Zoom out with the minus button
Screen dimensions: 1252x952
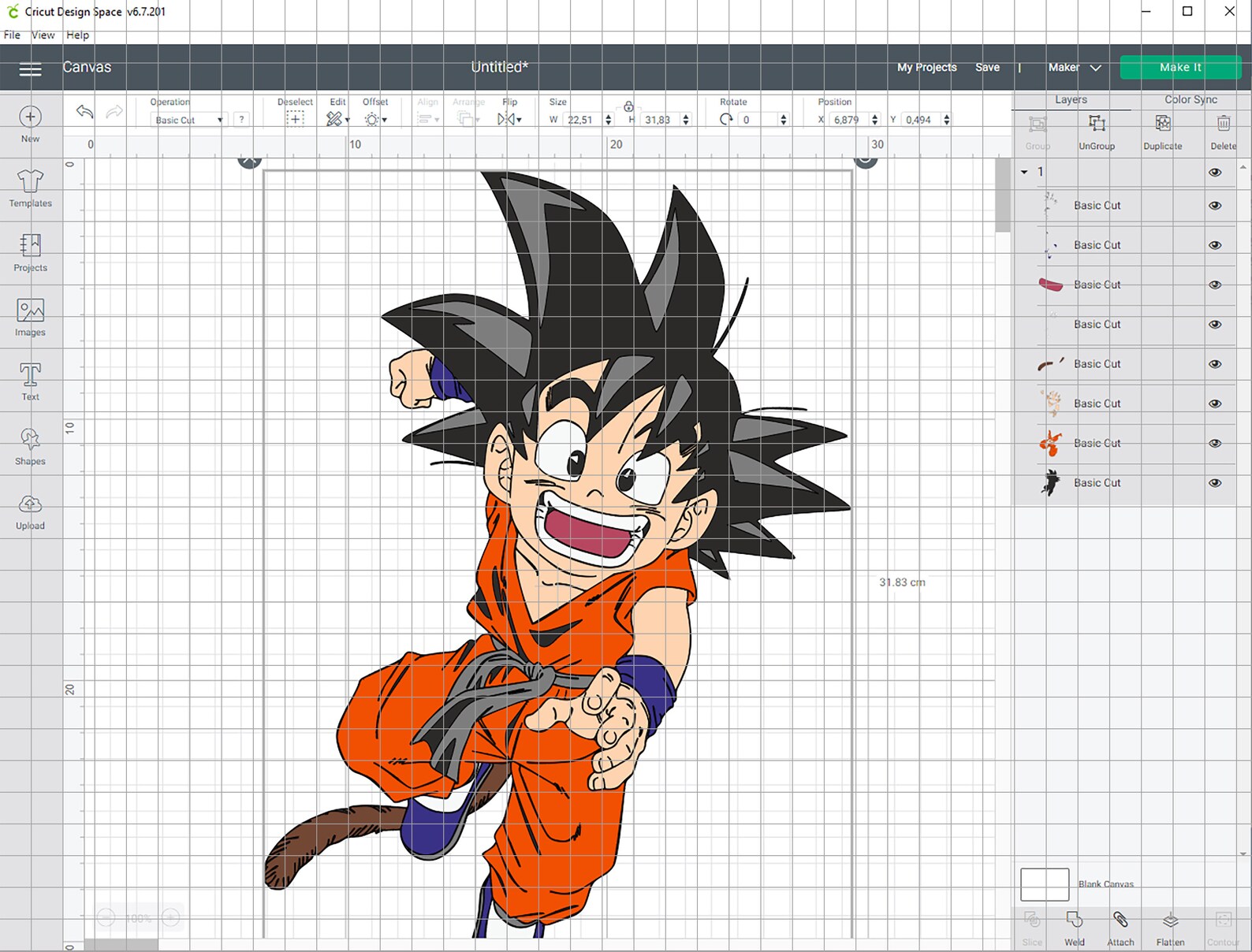pyautogui.click(x=106, y=918)
